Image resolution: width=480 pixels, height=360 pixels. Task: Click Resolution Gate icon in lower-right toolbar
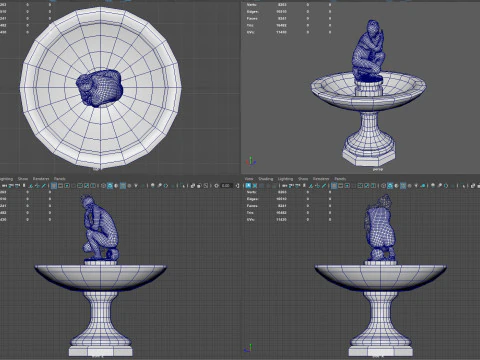(x=347, y=186)
